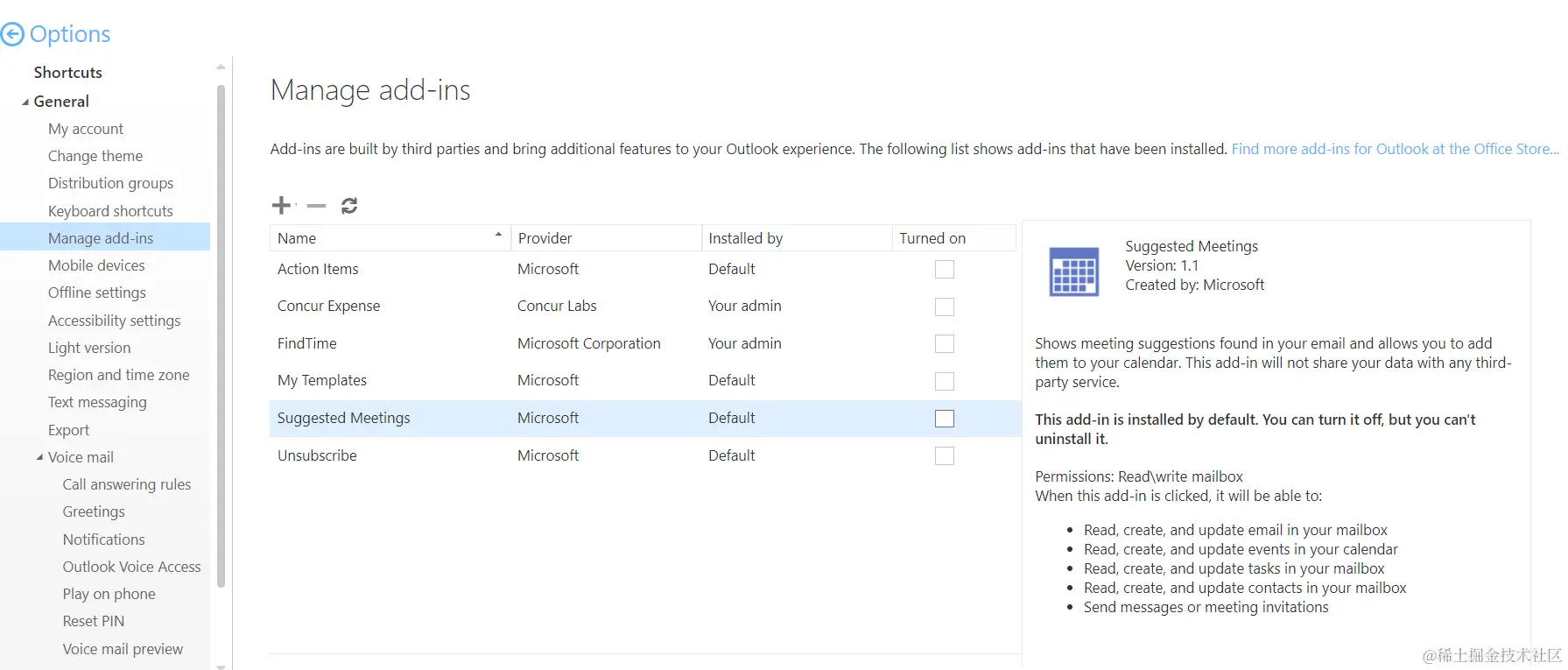This screenshot has height=670, width=1568.
Task: Go to Change theme
Action: pos(95,156)
